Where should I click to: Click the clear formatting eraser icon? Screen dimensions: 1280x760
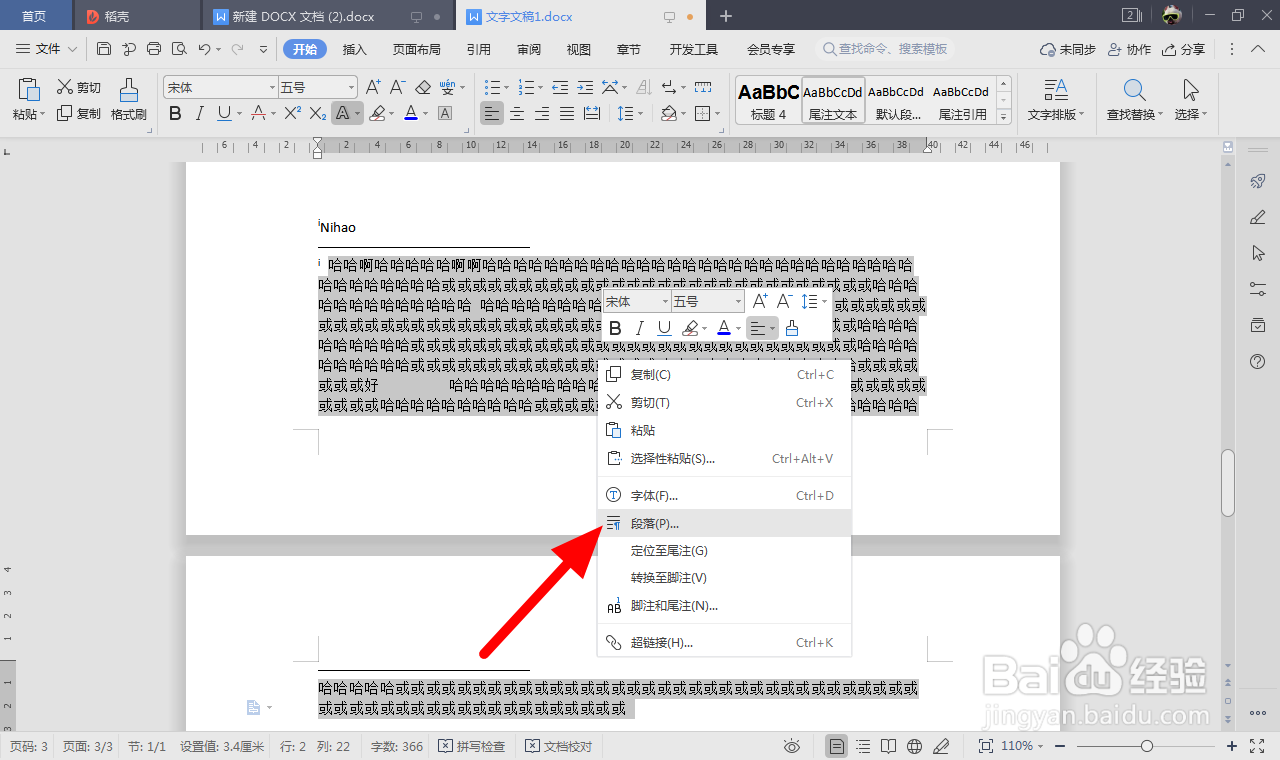423,87
